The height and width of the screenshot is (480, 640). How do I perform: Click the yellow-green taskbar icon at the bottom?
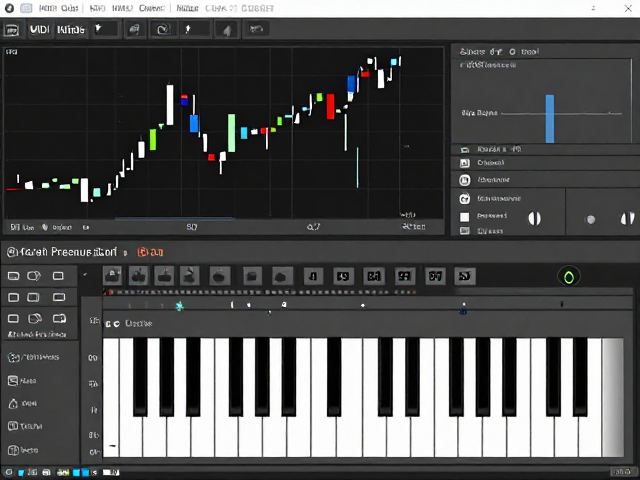[x=63, y=473]
